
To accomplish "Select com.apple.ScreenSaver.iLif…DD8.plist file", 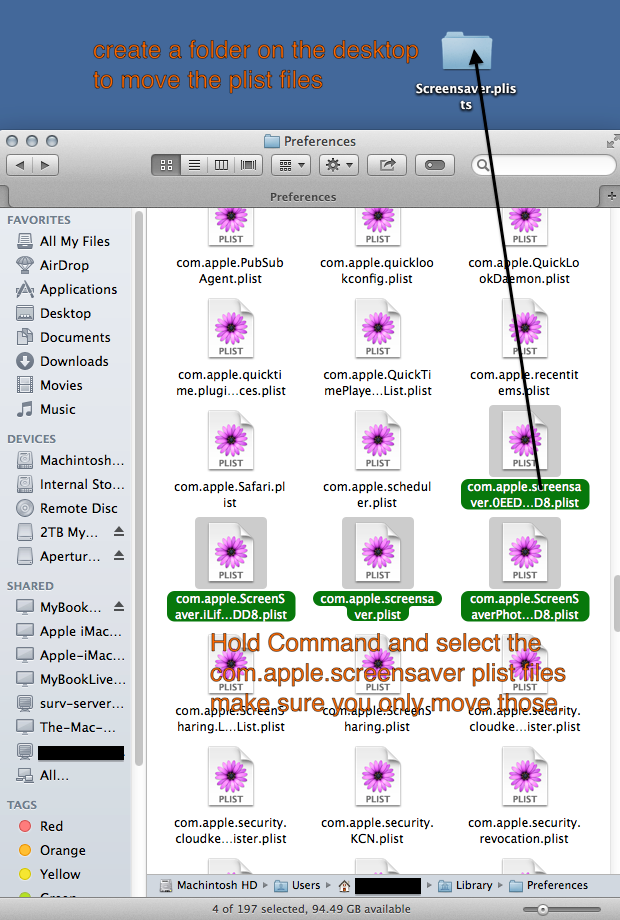I will [x=231, y=570].
